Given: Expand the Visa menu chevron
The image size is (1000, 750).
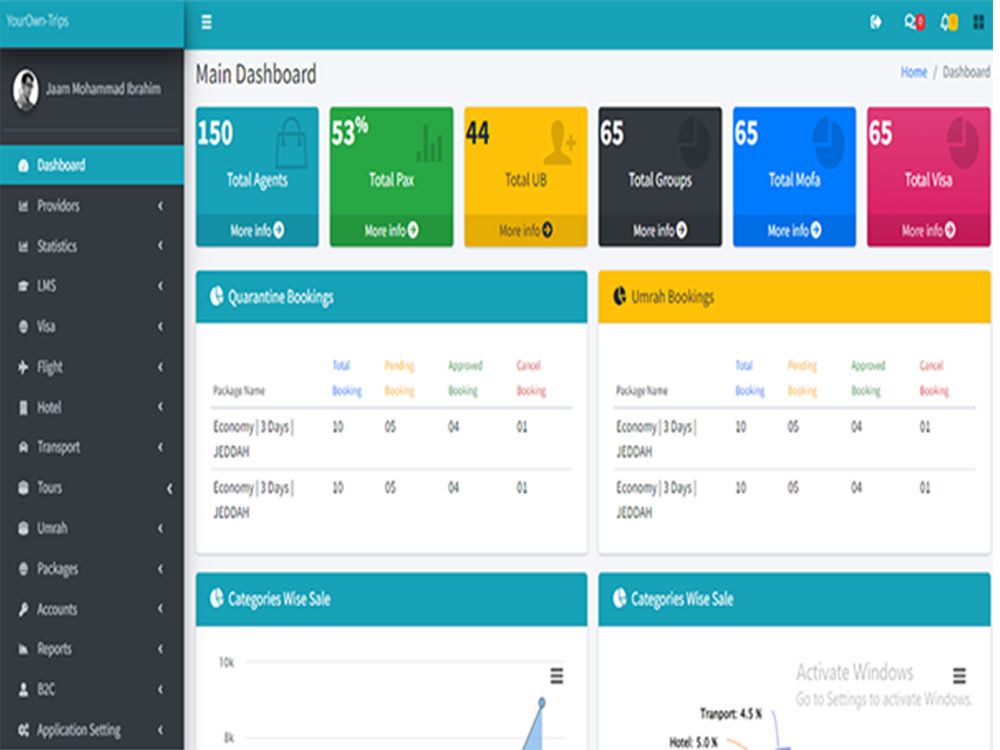Looking at the screenshot, I should [160, 327].
